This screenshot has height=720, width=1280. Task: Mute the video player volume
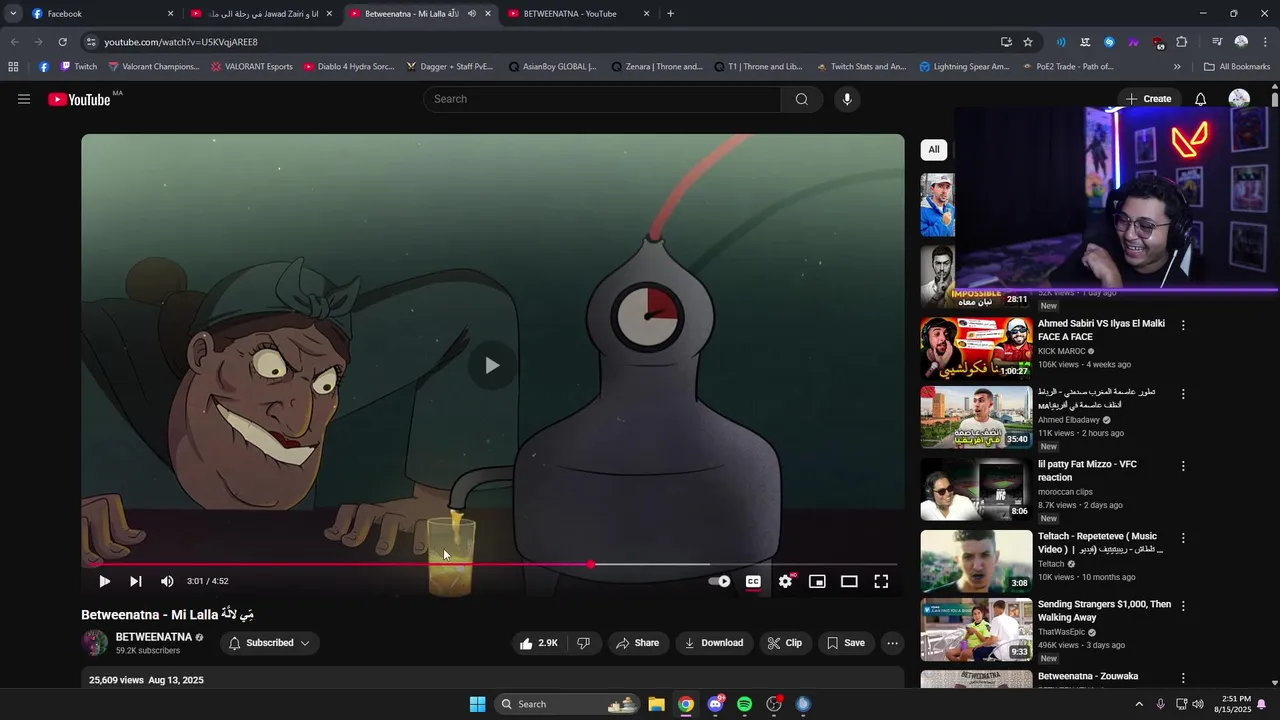pos(167,581)
